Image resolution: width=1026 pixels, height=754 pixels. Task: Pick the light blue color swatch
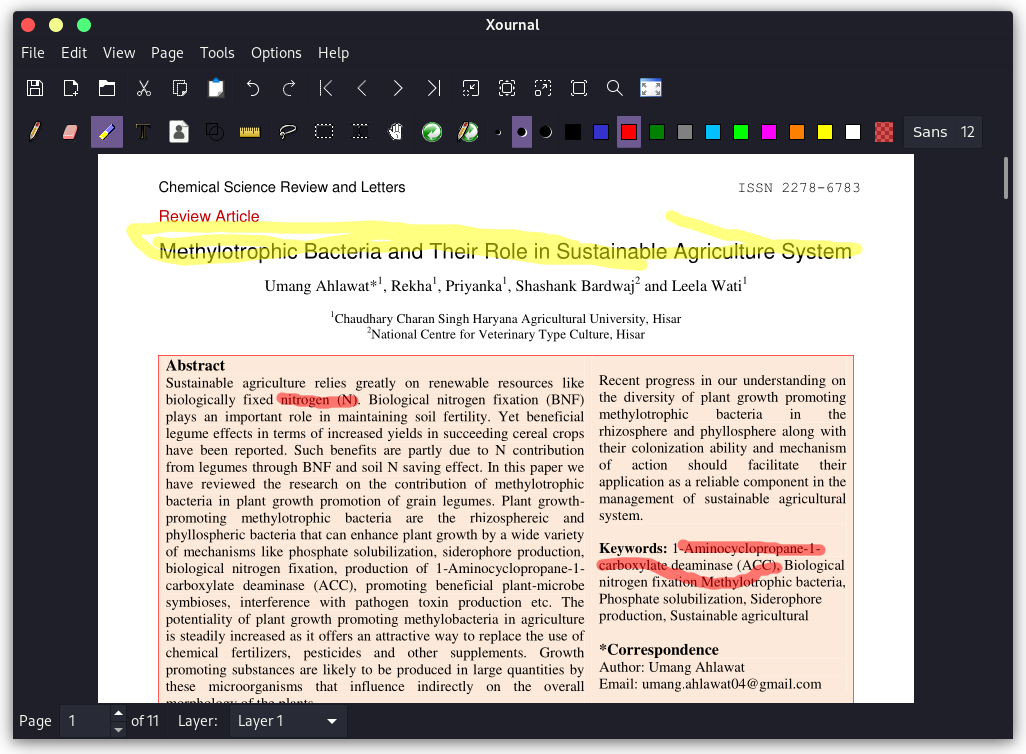coord(713,132)
